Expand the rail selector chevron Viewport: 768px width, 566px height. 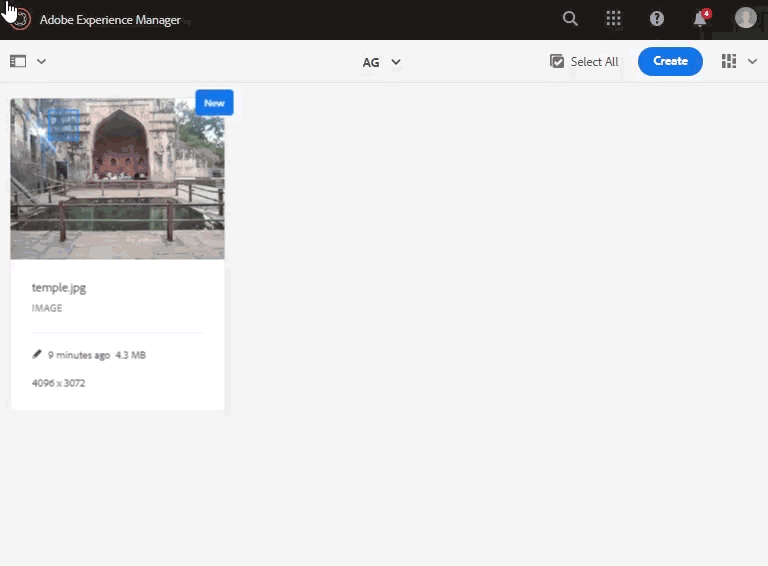(x=42, y=62)
